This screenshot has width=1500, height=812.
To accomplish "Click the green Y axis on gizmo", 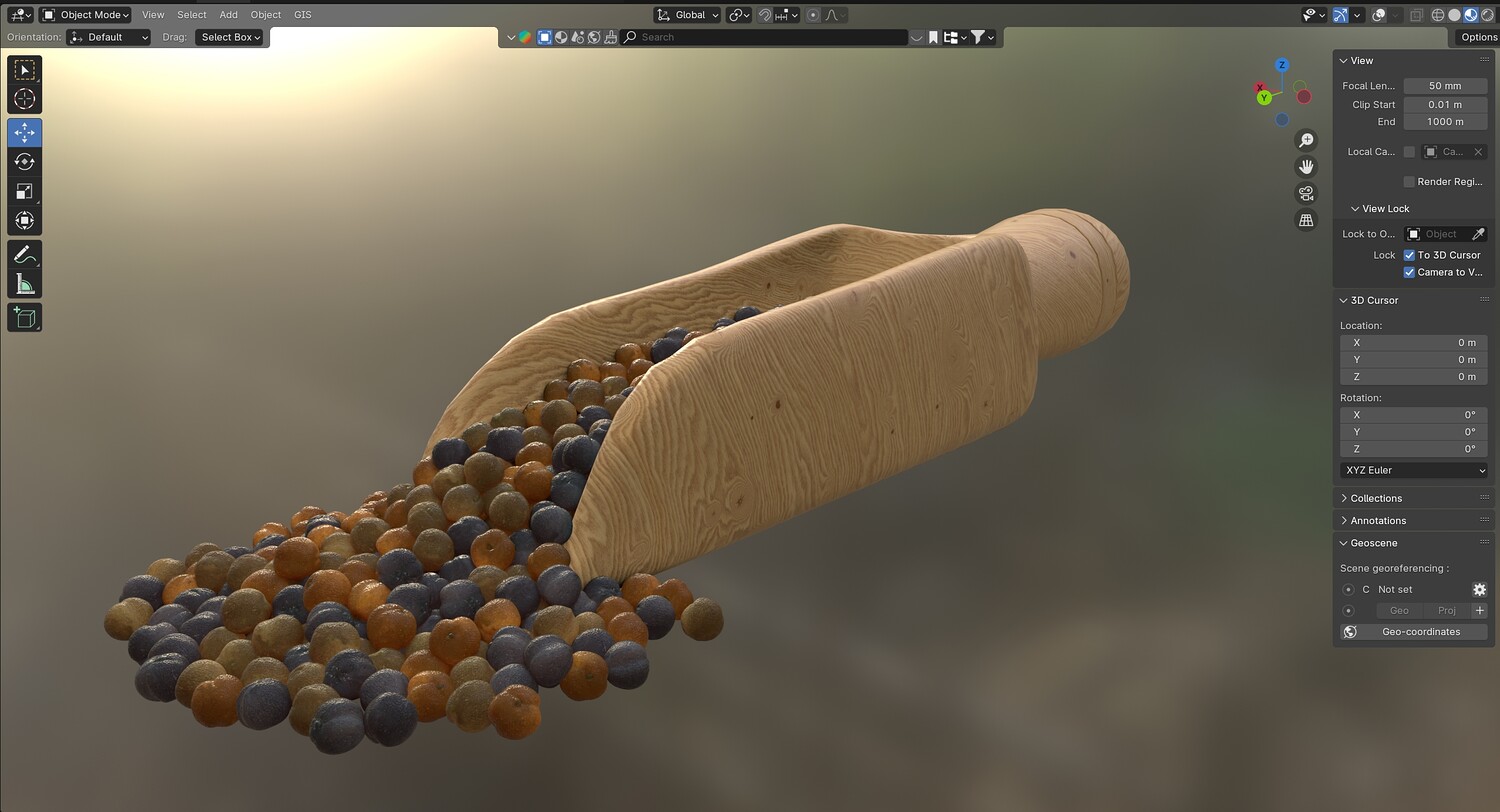I will [x=1264, y=98].
